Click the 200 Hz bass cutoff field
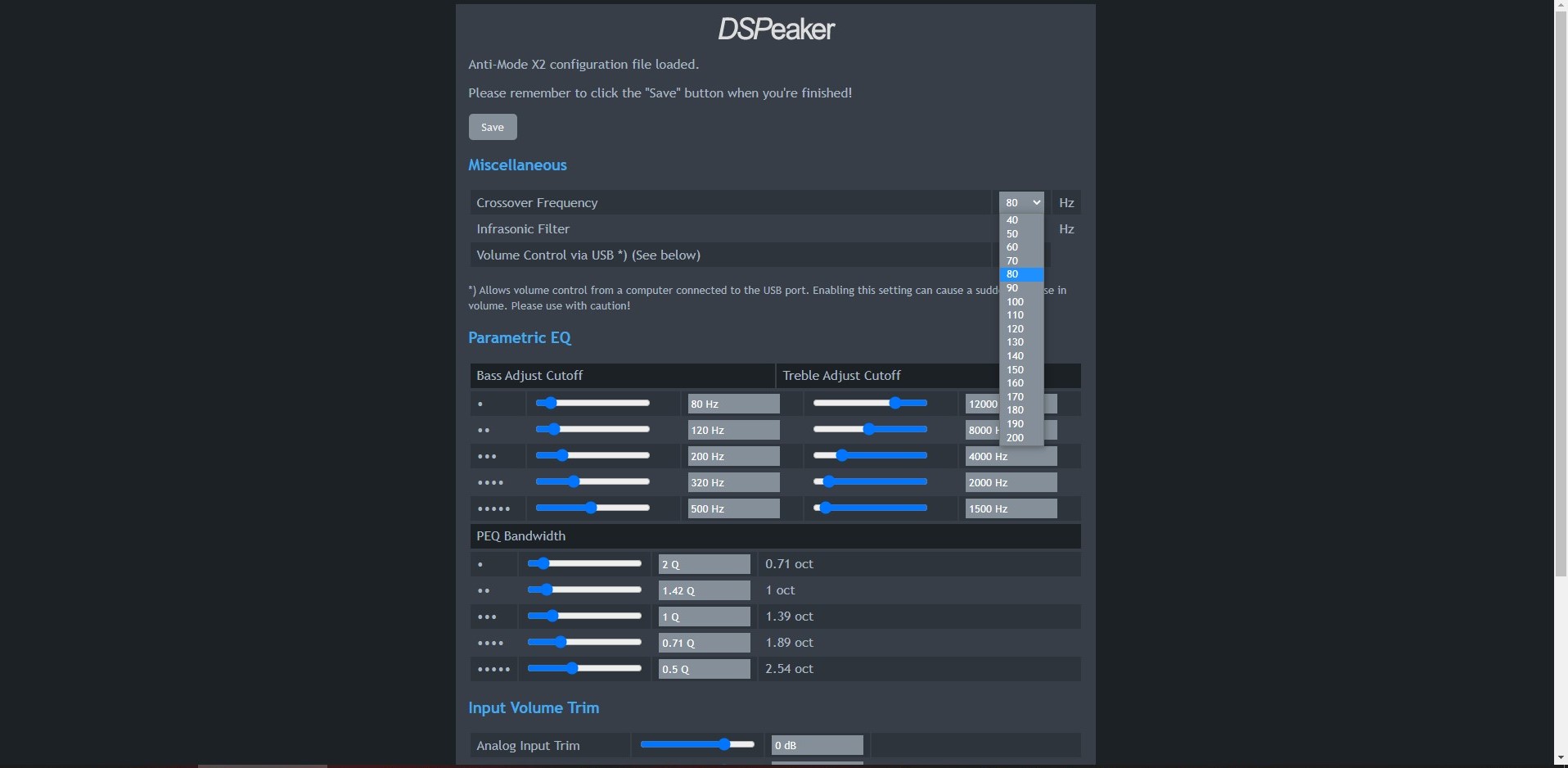 click(733, 456)
